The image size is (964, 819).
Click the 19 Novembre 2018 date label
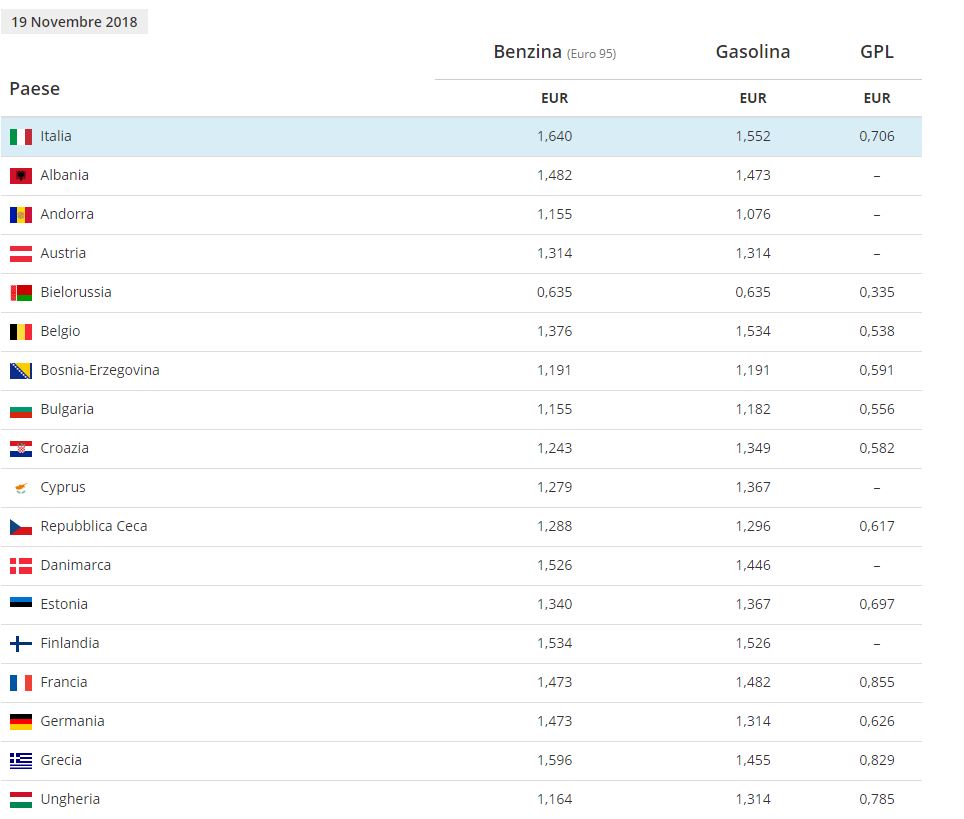point(74,22)
